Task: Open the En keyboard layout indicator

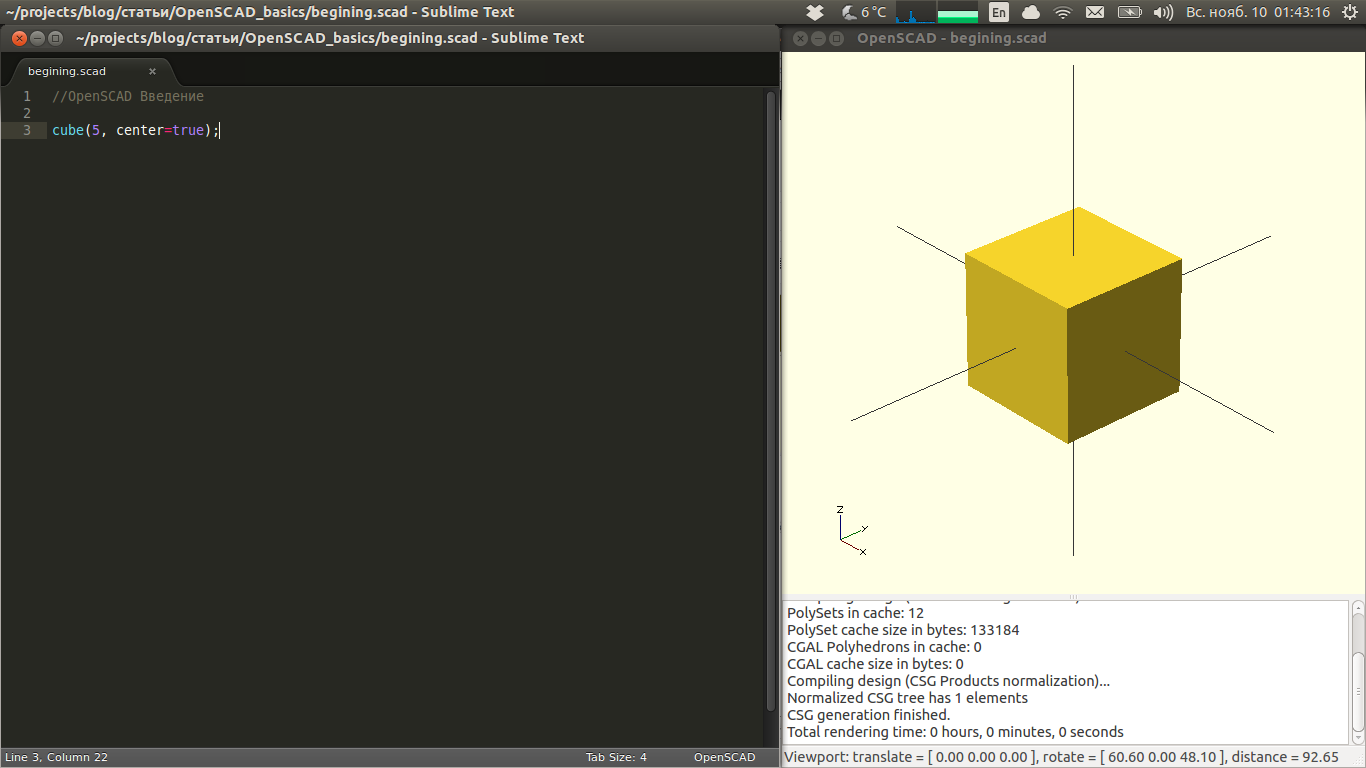Action: (999, 12)
